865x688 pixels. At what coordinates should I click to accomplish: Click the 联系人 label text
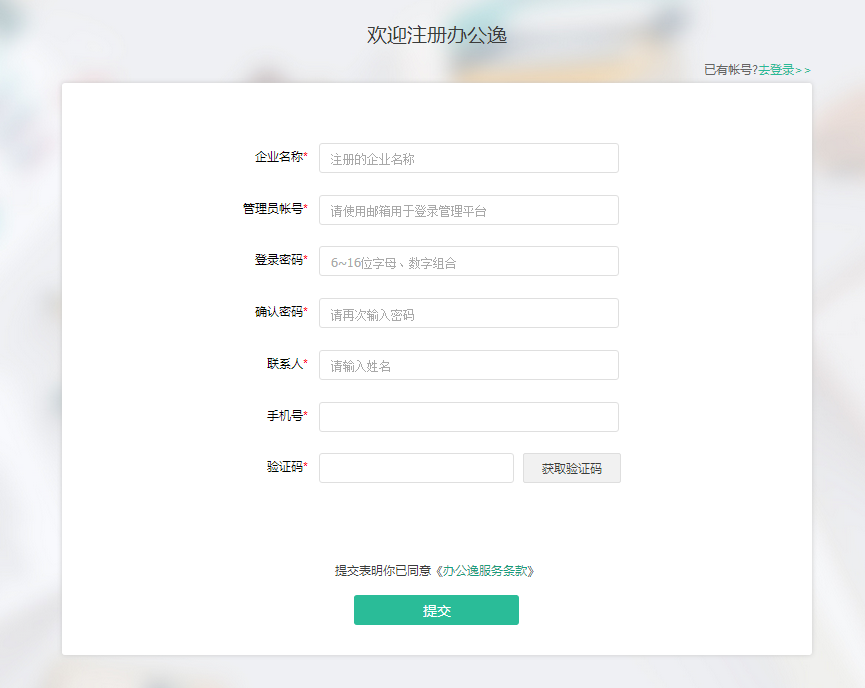click(285, 364)
